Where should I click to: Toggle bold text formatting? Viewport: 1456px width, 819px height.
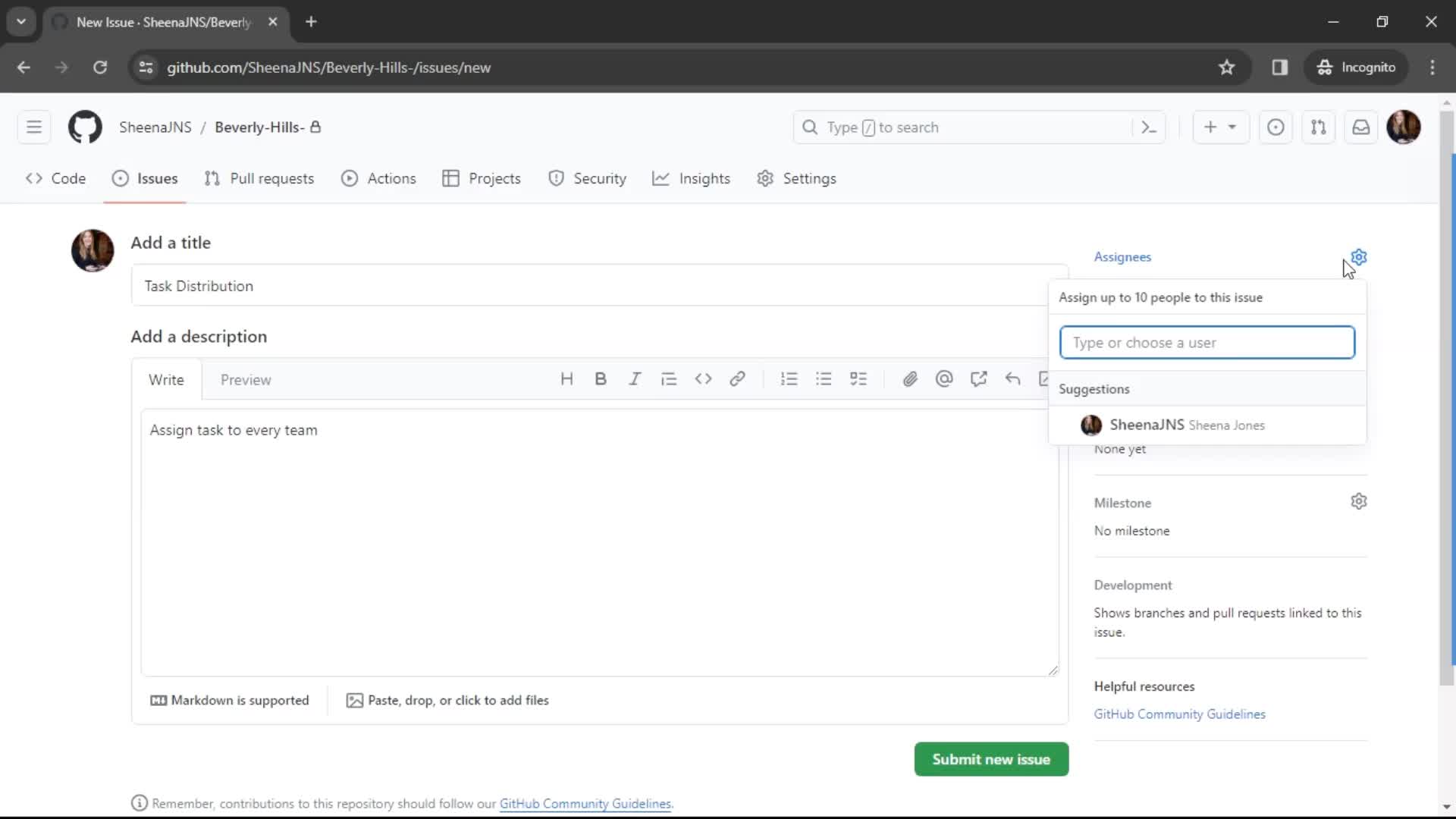pos(600,379)
